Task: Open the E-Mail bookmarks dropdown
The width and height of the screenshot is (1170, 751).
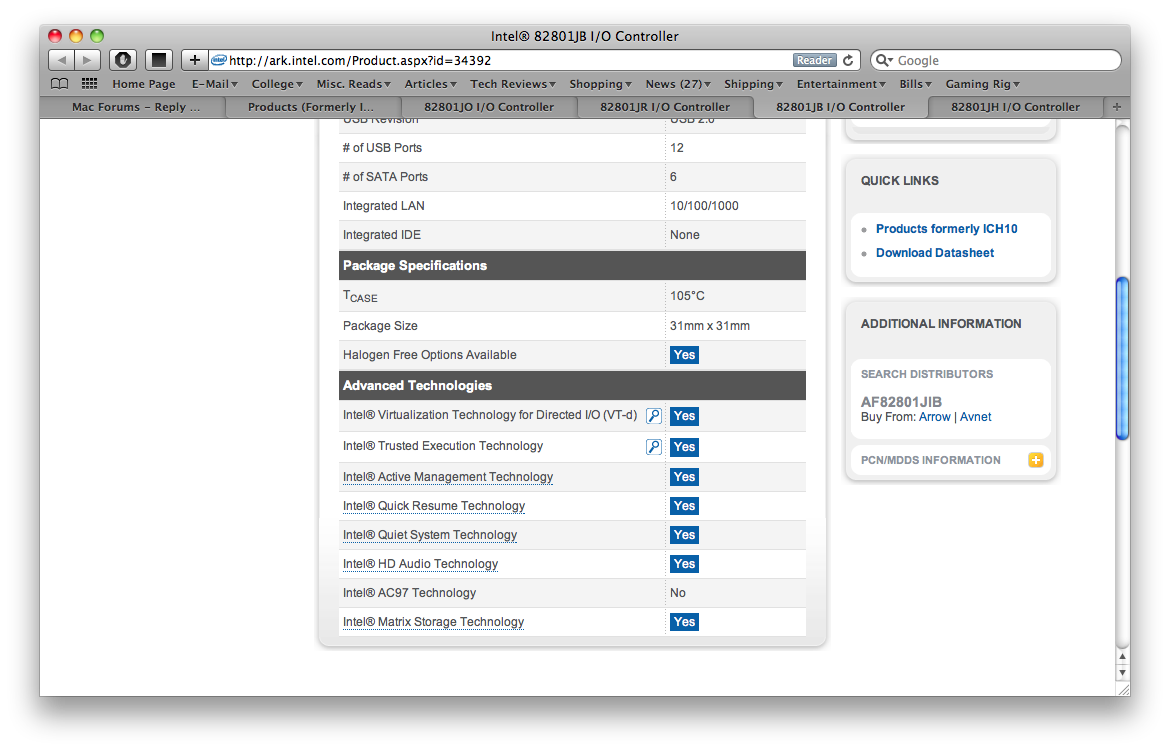Action: coord(214,84)
